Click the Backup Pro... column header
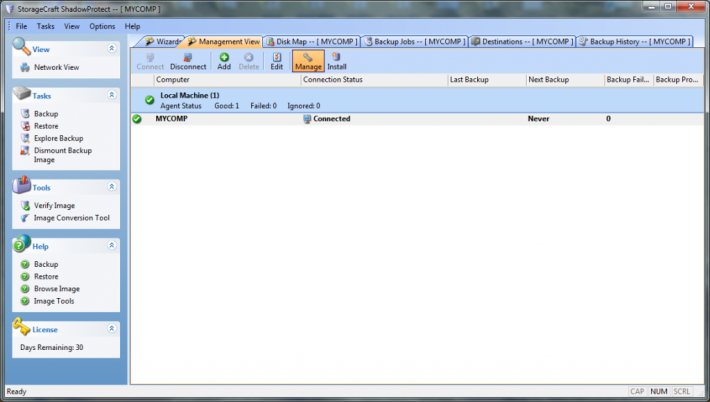This screenshot has width=710, height=402. 678,80
